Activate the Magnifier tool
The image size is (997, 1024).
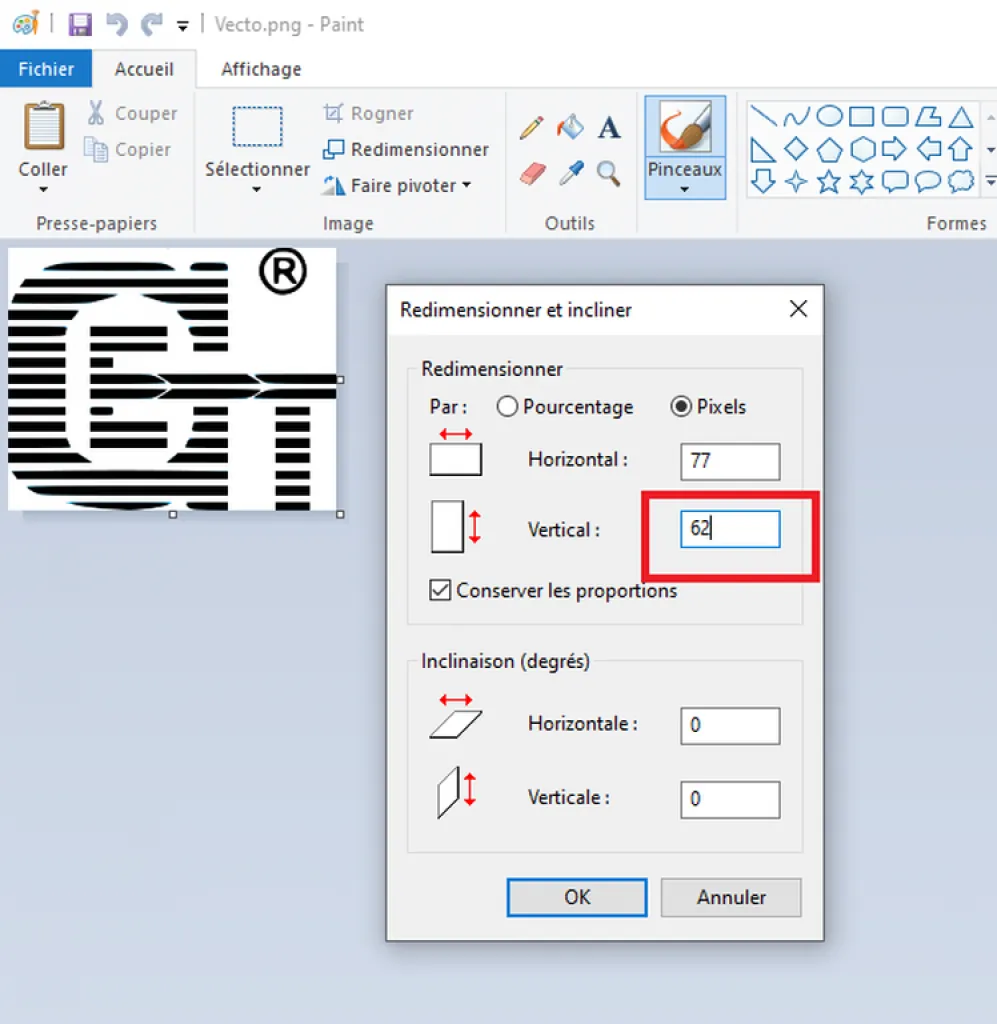coord(609,174)
